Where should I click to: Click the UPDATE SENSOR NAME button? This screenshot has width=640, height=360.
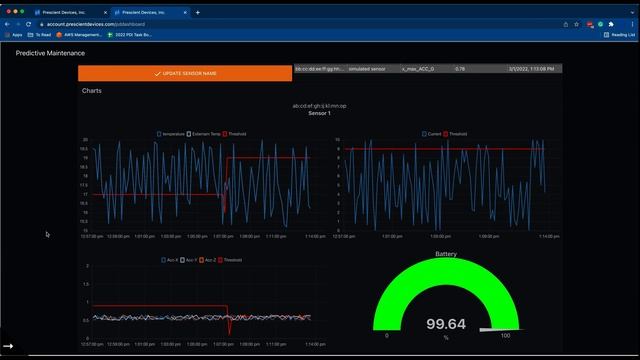click(185, 73)
